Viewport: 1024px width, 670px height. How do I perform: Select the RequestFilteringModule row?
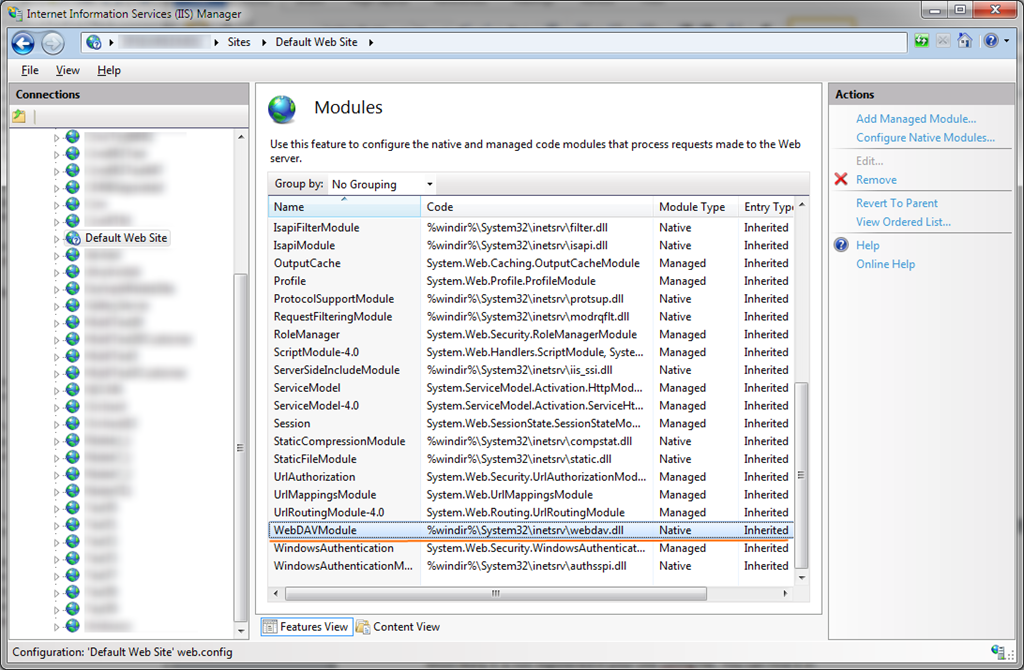point(532,317)
